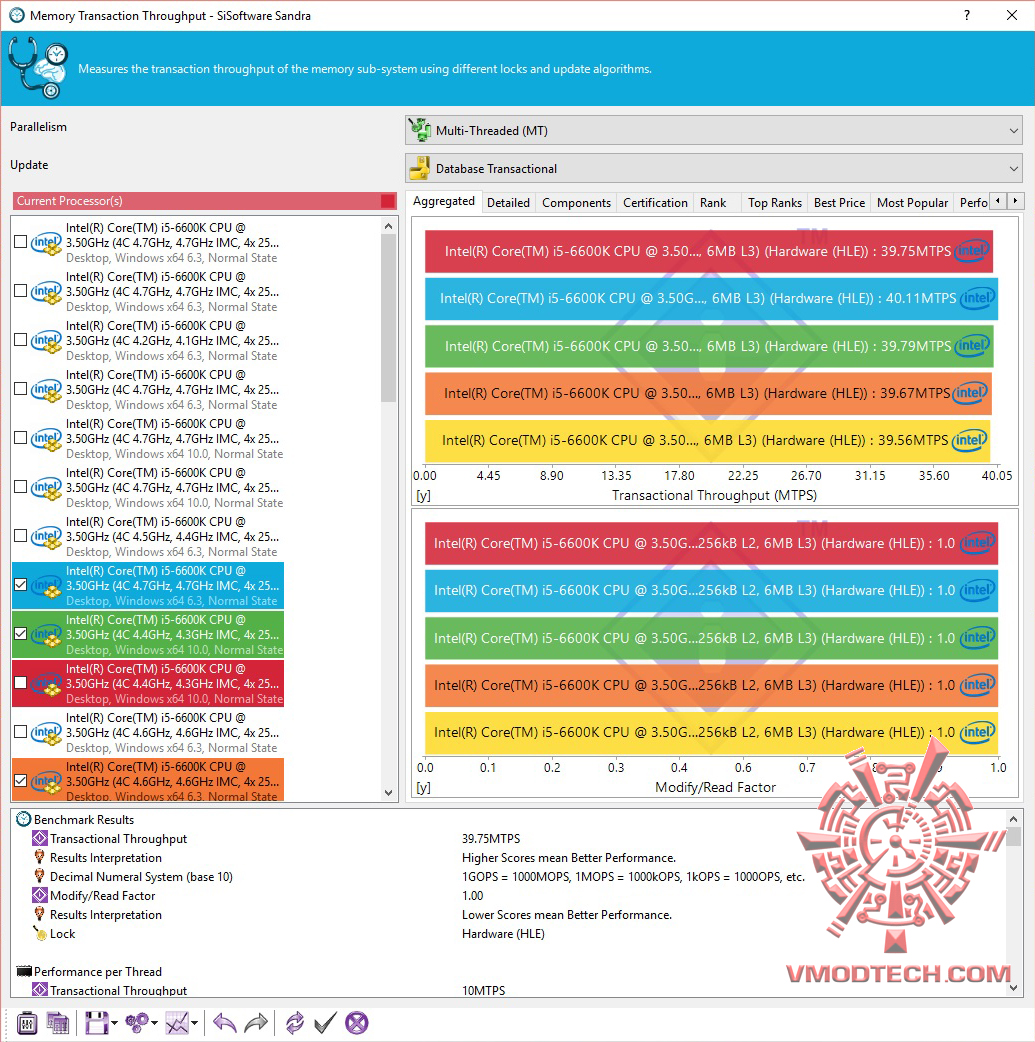The height and width of the screenshot is (1042, 1035).
Task: Click the checkmark OK icon
Action: coord(325,1023)
